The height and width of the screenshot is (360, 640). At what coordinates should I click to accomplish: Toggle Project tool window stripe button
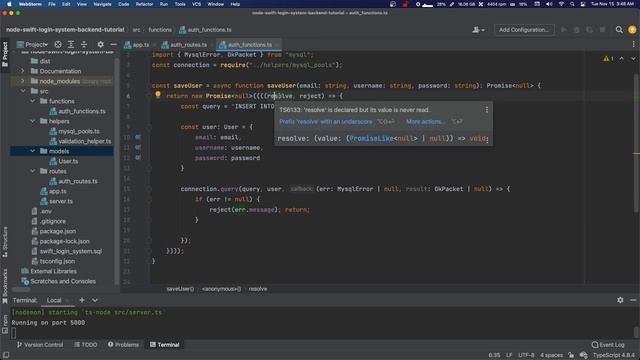[x=5, y=54]
